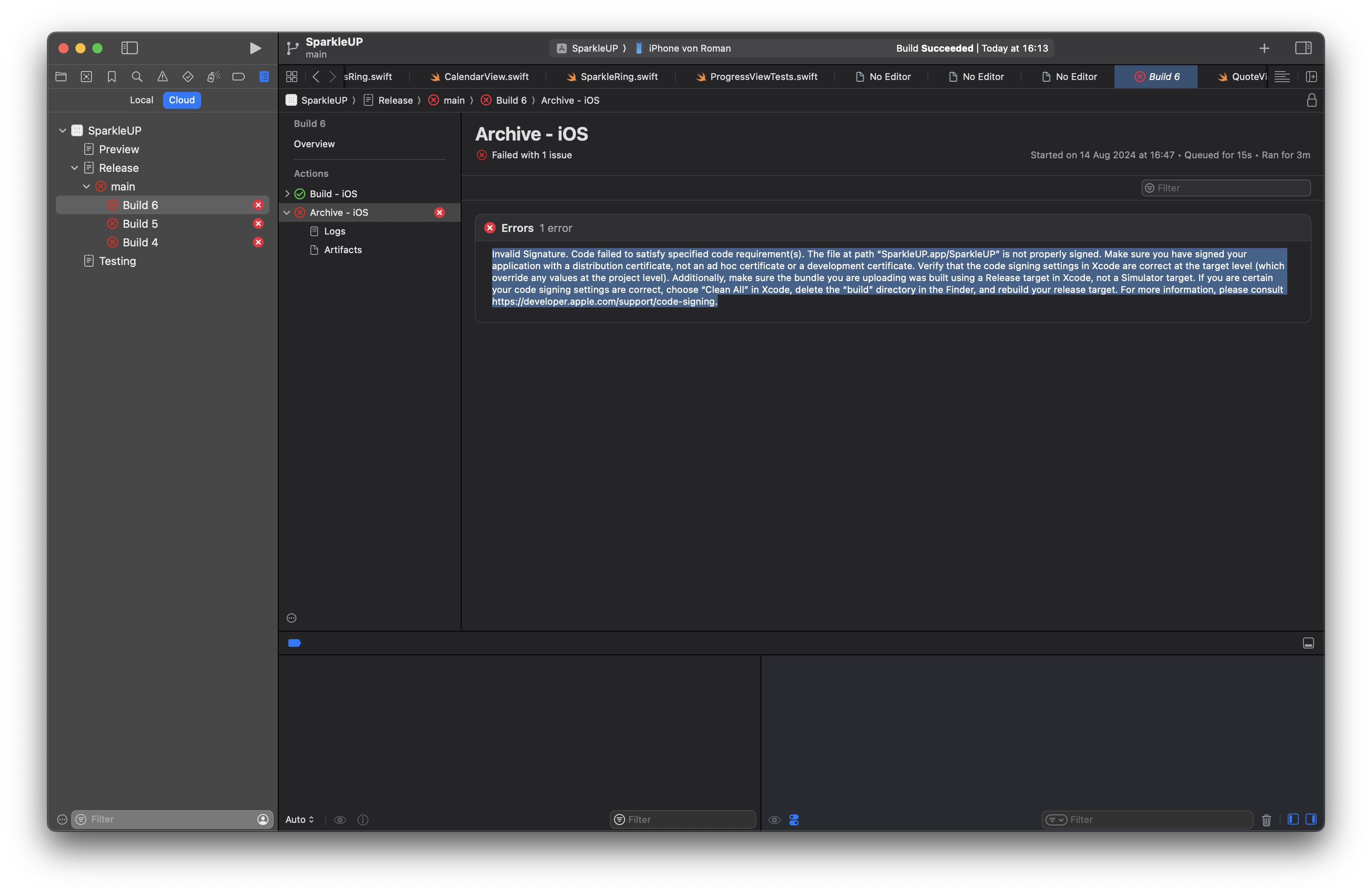Screen dimensions: 1372x894
Task: Collapse the Archive - iOS action
Action: click(x=287, y=212)
